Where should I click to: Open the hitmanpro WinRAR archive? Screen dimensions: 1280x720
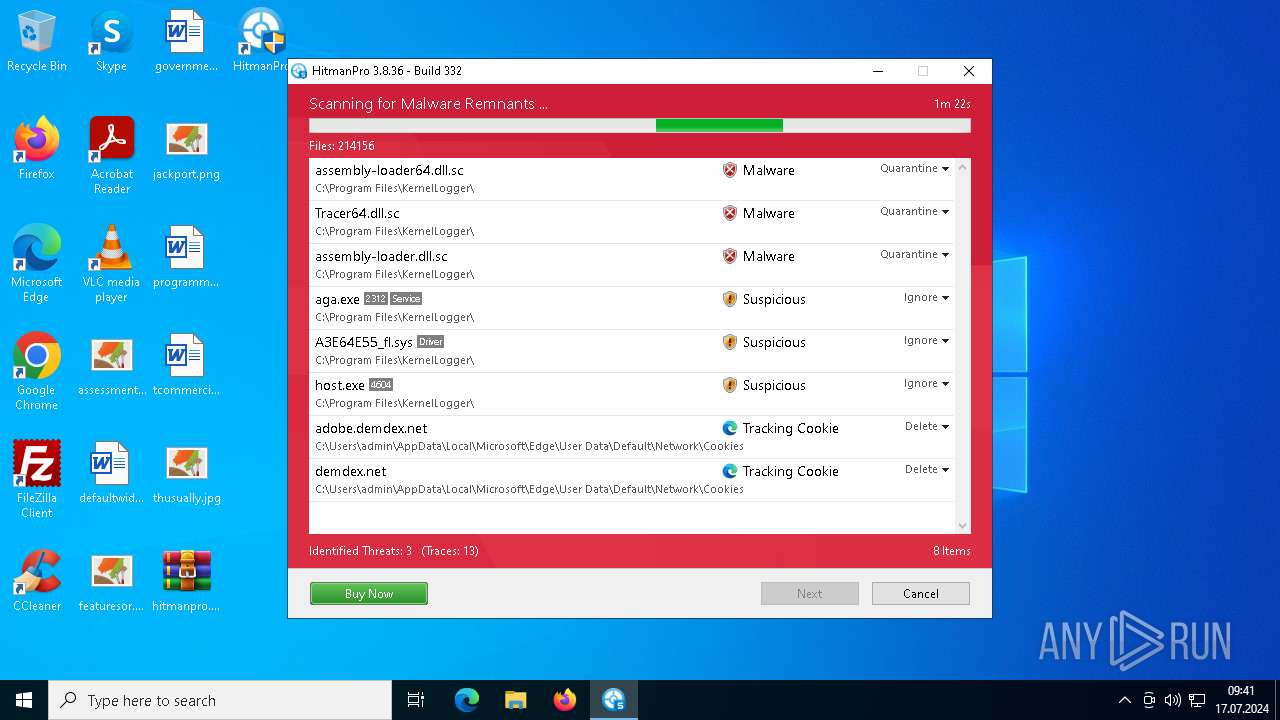pyautogui.click(x=185, y=582)
